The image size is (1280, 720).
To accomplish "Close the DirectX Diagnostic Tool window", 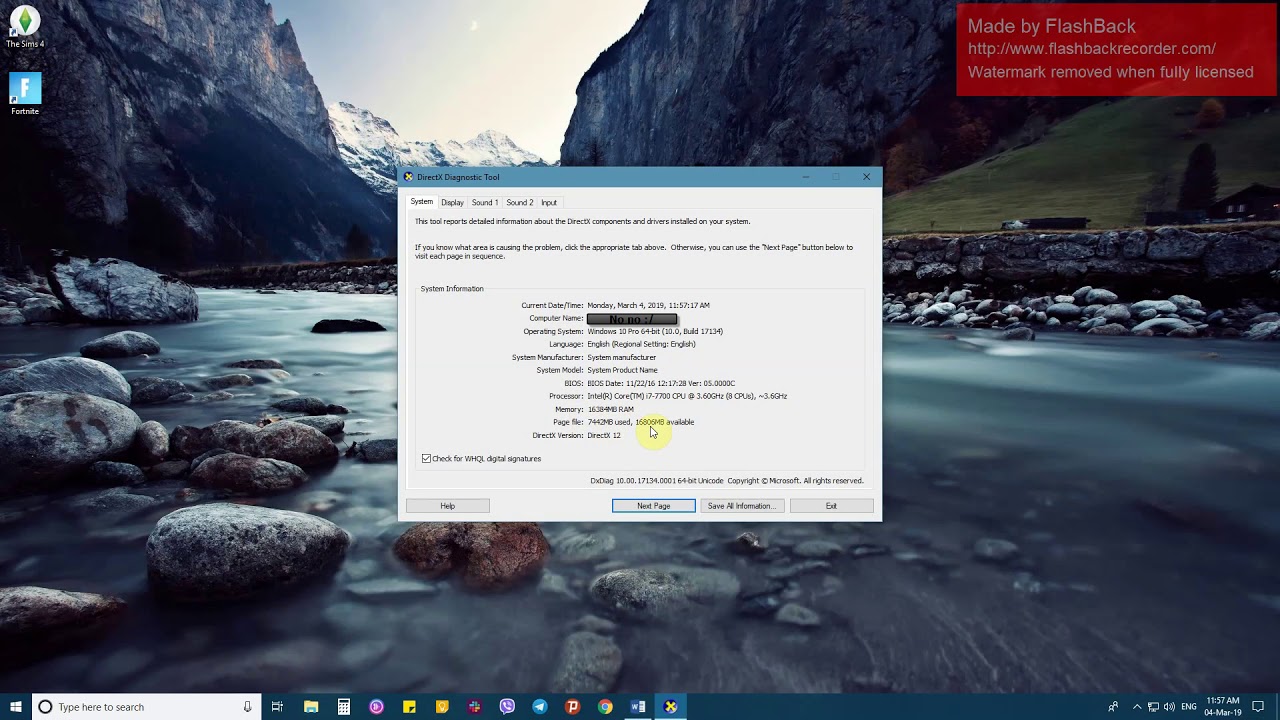I will (866, 177).
